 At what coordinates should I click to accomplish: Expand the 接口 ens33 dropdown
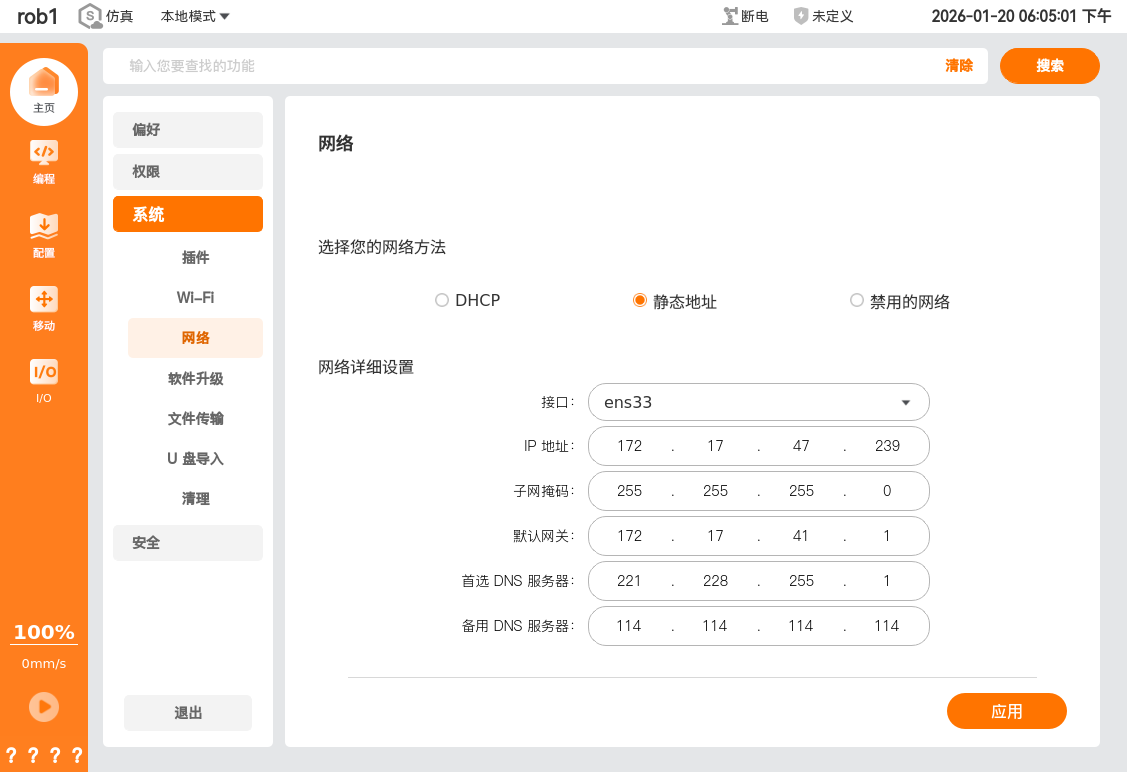click(759, 402)
